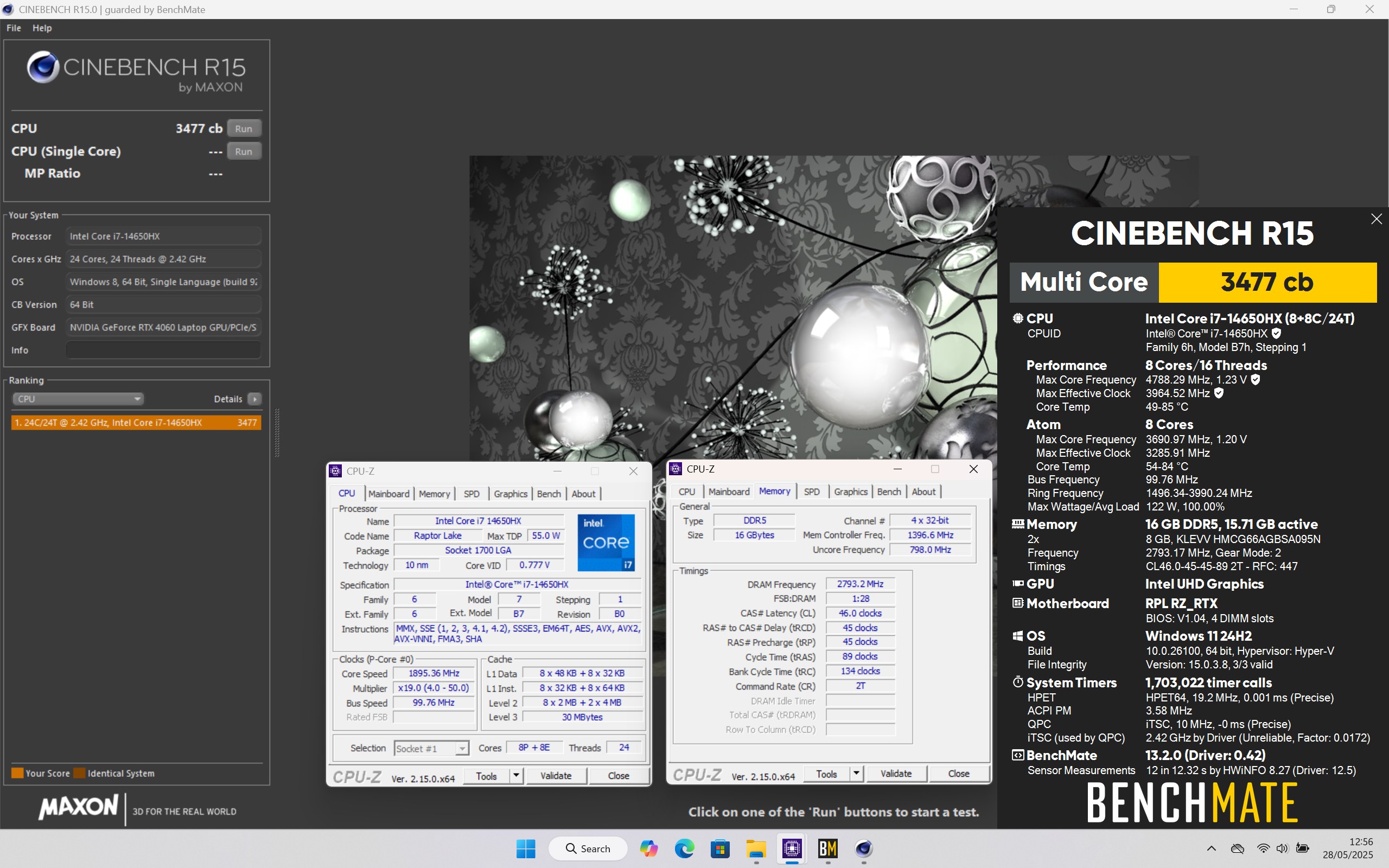The height and width of the screenshot is (868, 1389).
Task: Click Validate in right CPU-Z
Action: tap(896, 774)
